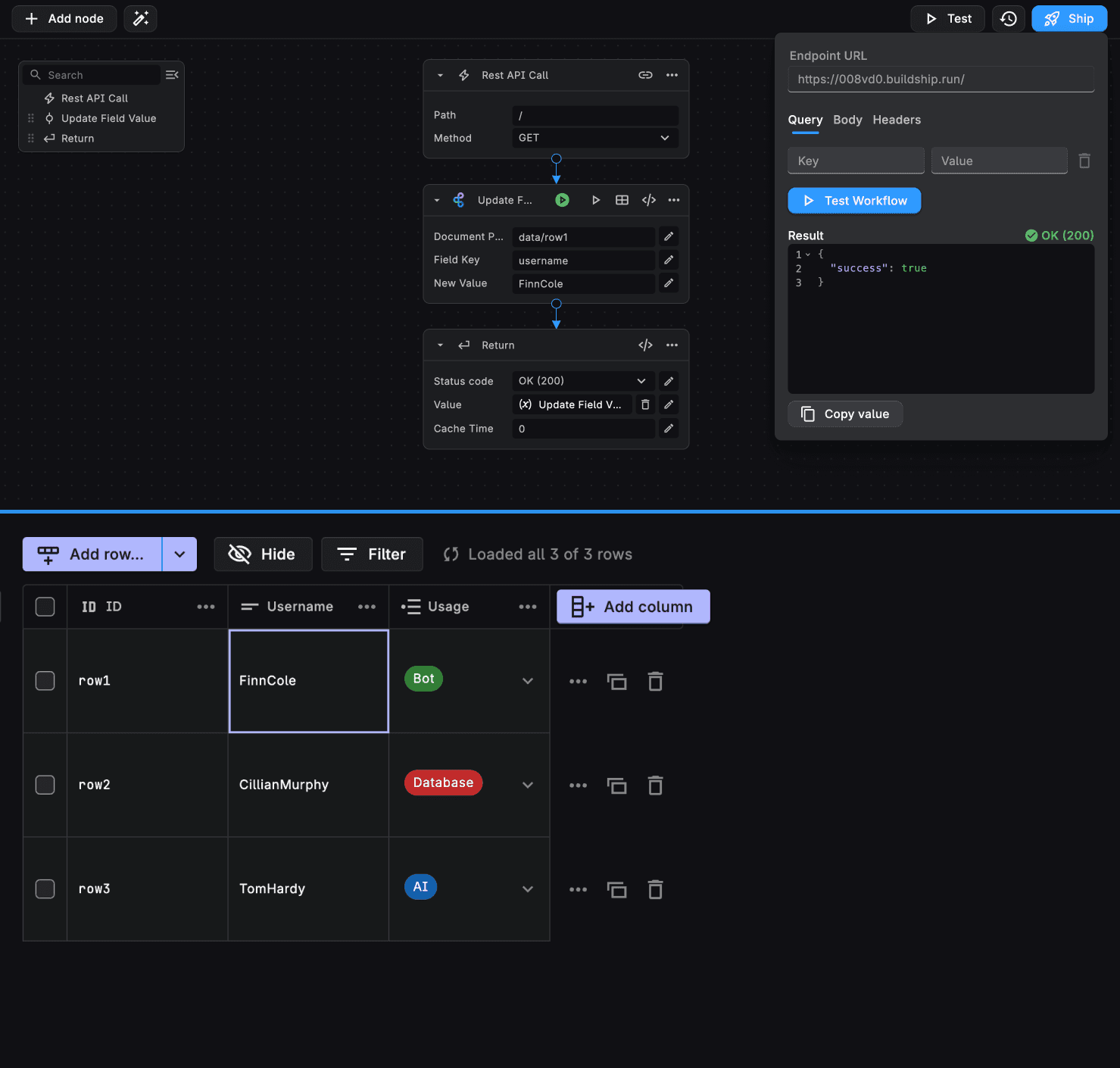
Task: Click the AI magic wand icon
Action: [x=140, y=19]
